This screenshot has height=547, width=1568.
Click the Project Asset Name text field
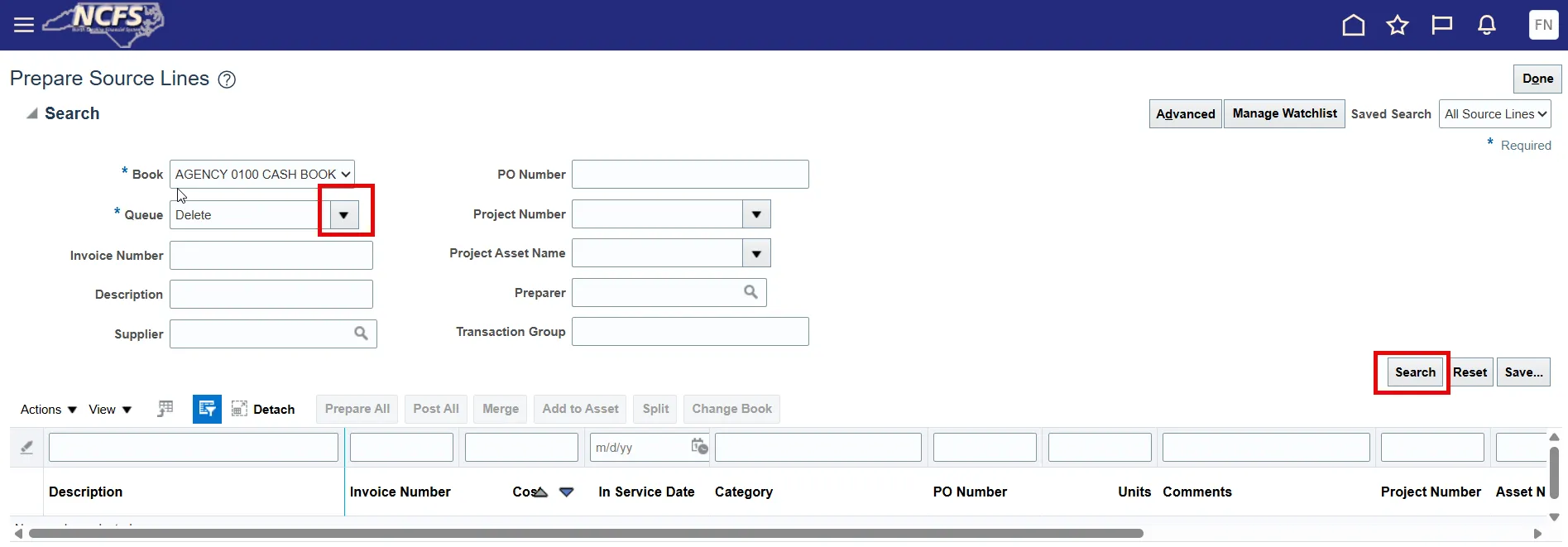coord(657,253)
